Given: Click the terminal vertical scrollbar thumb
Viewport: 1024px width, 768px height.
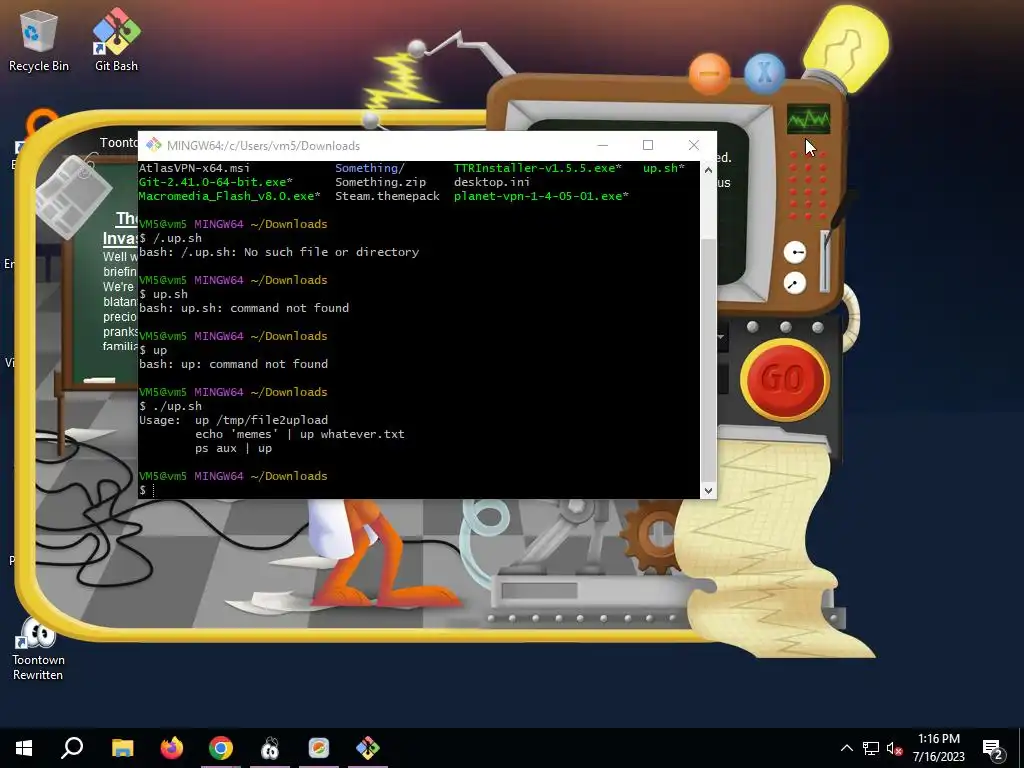Looking at the screenshot, I should pos(708,360).
